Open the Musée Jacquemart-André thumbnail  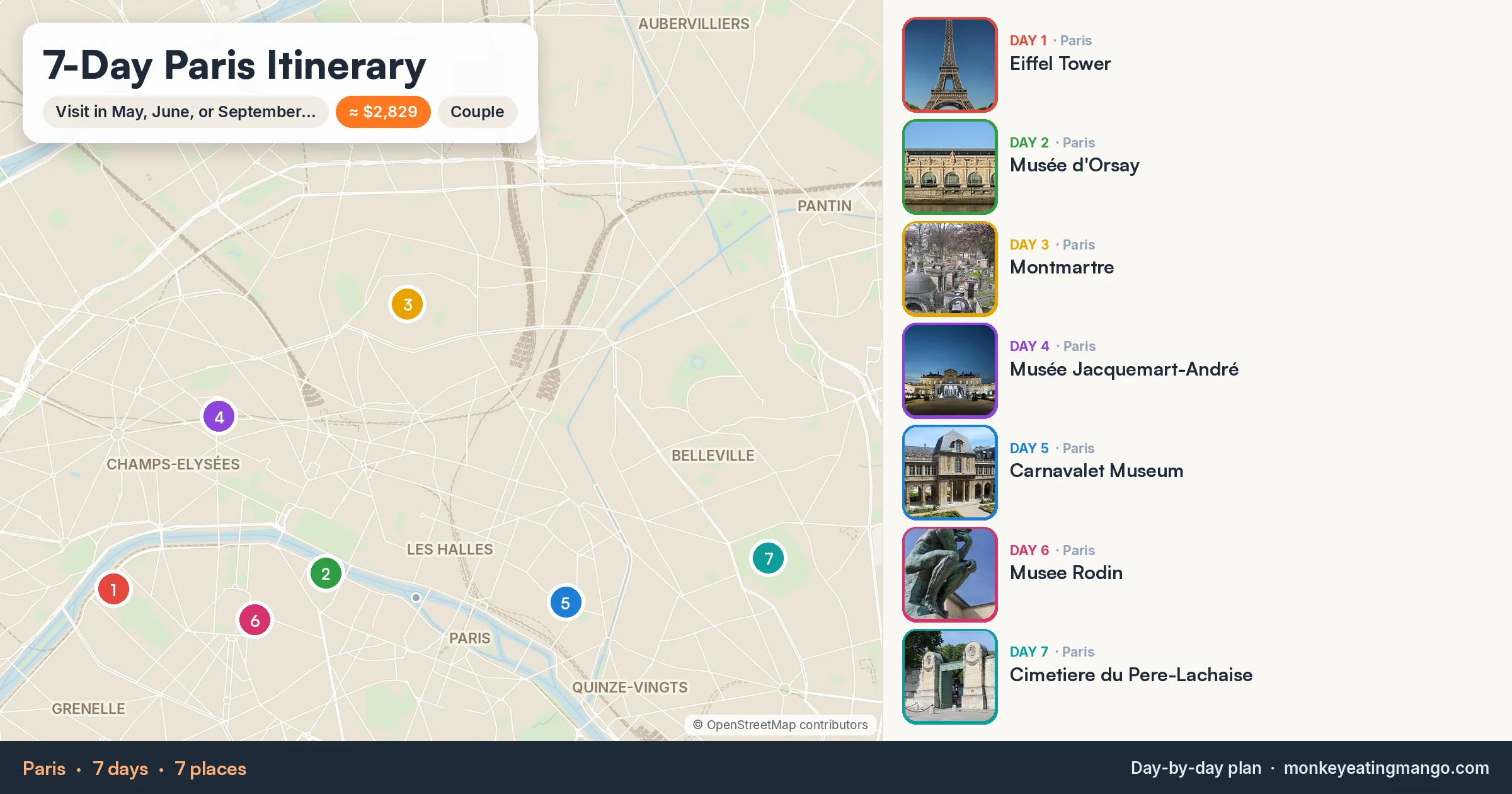pyautogui.click(x=950, y=371)
